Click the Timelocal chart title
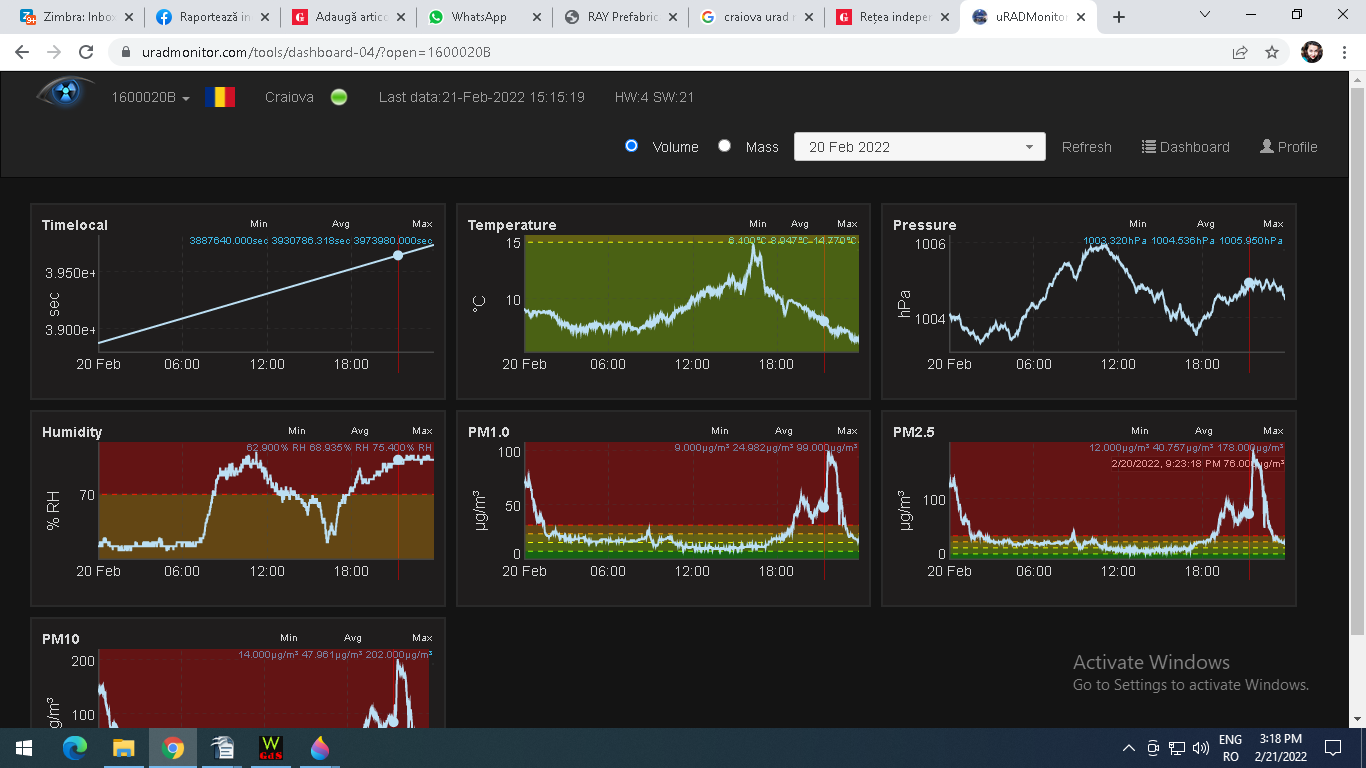 [75, 225]
